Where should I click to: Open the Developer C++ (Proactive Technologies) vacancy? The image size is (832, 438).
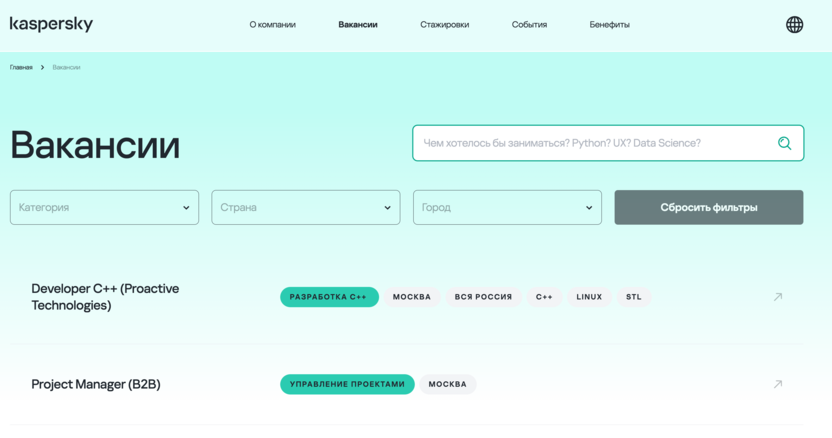(105, 297)
